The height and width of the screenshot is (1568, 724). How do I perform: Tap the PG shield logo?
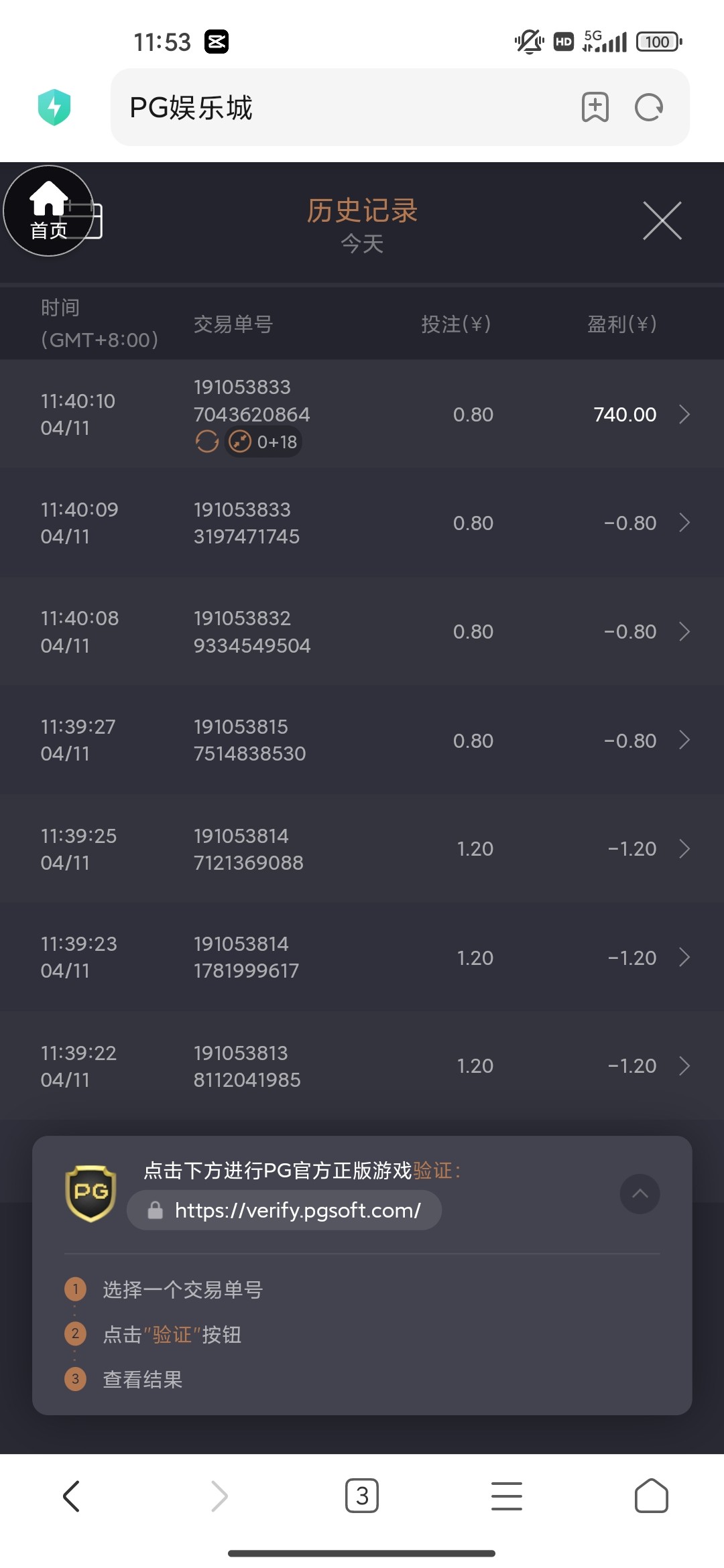[90, 1193]
